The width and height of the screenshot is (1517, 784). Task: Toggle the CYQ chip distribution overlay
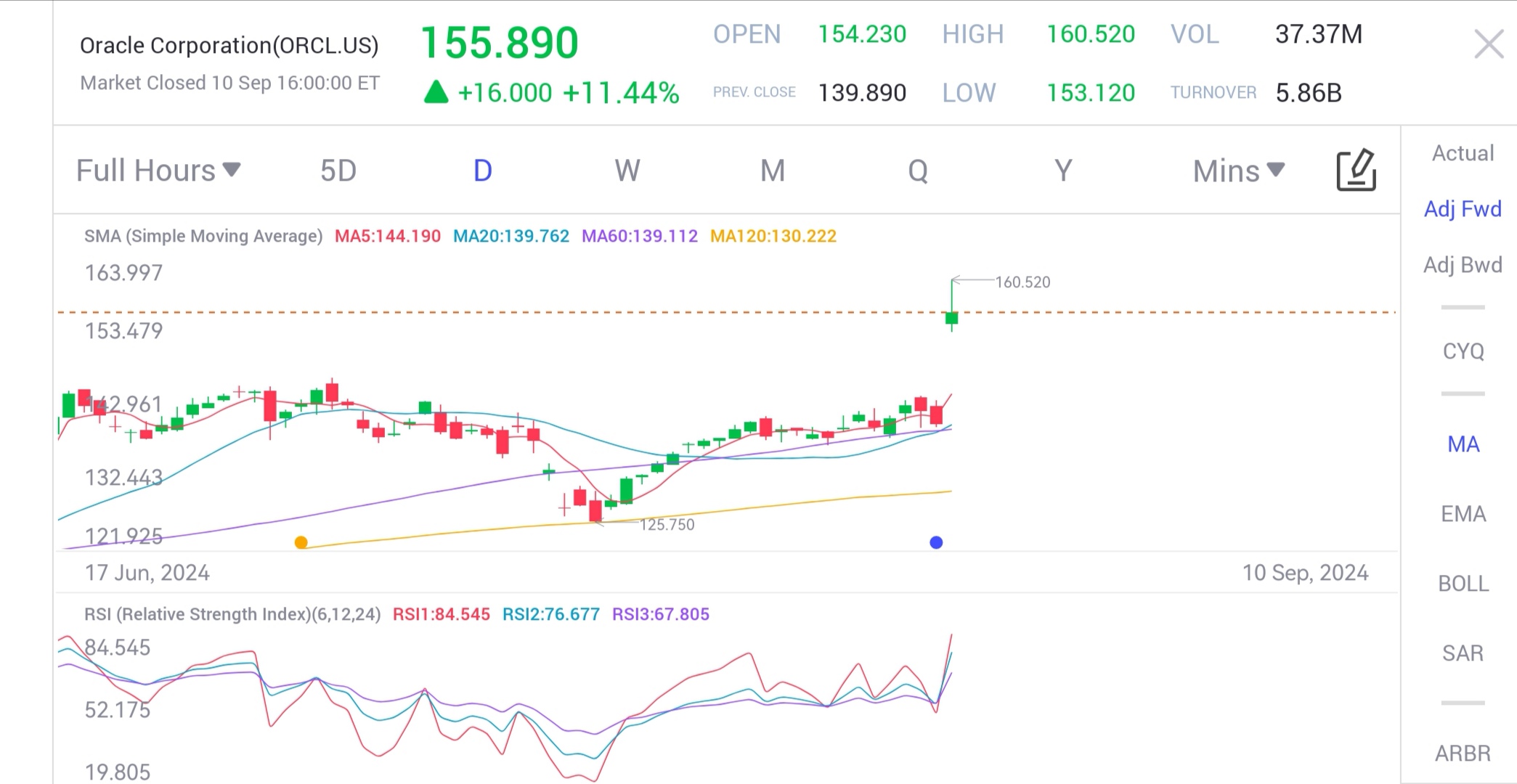[1463, 351]
